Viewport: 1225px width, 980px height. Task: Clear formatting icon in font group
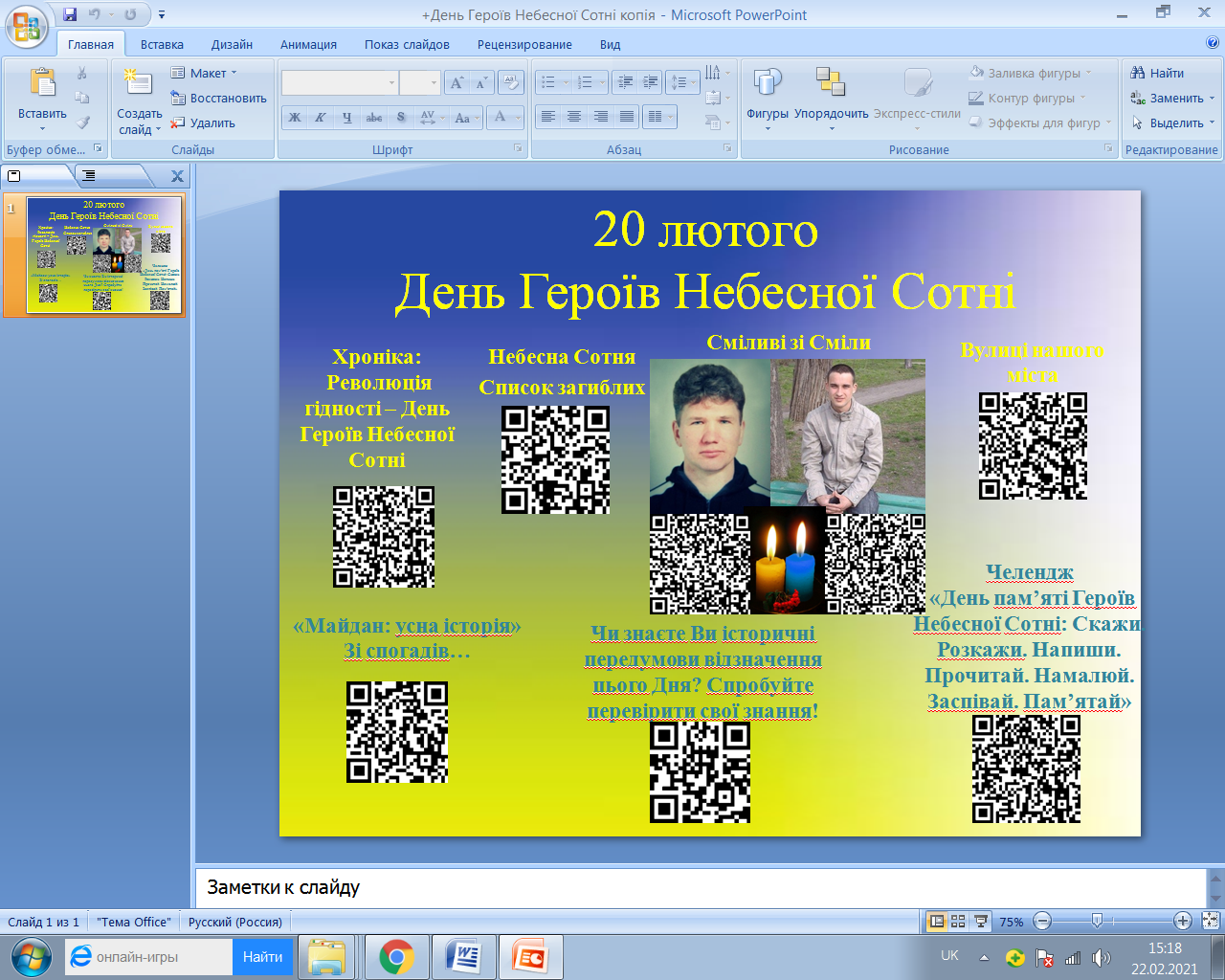pyautogui.click(x=511, y=83)
